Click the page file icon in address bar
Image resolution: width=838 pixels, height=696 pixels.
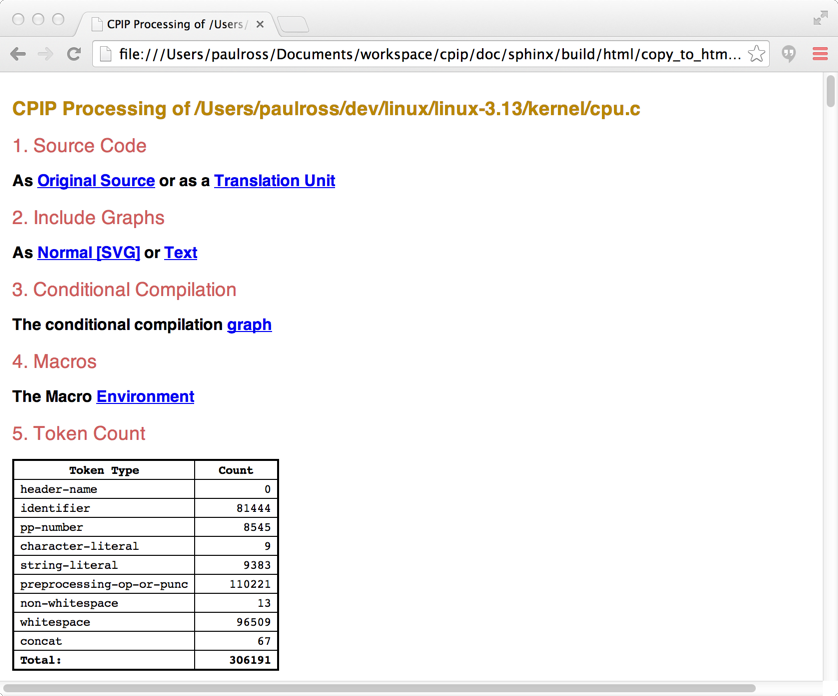click(106, 54)
